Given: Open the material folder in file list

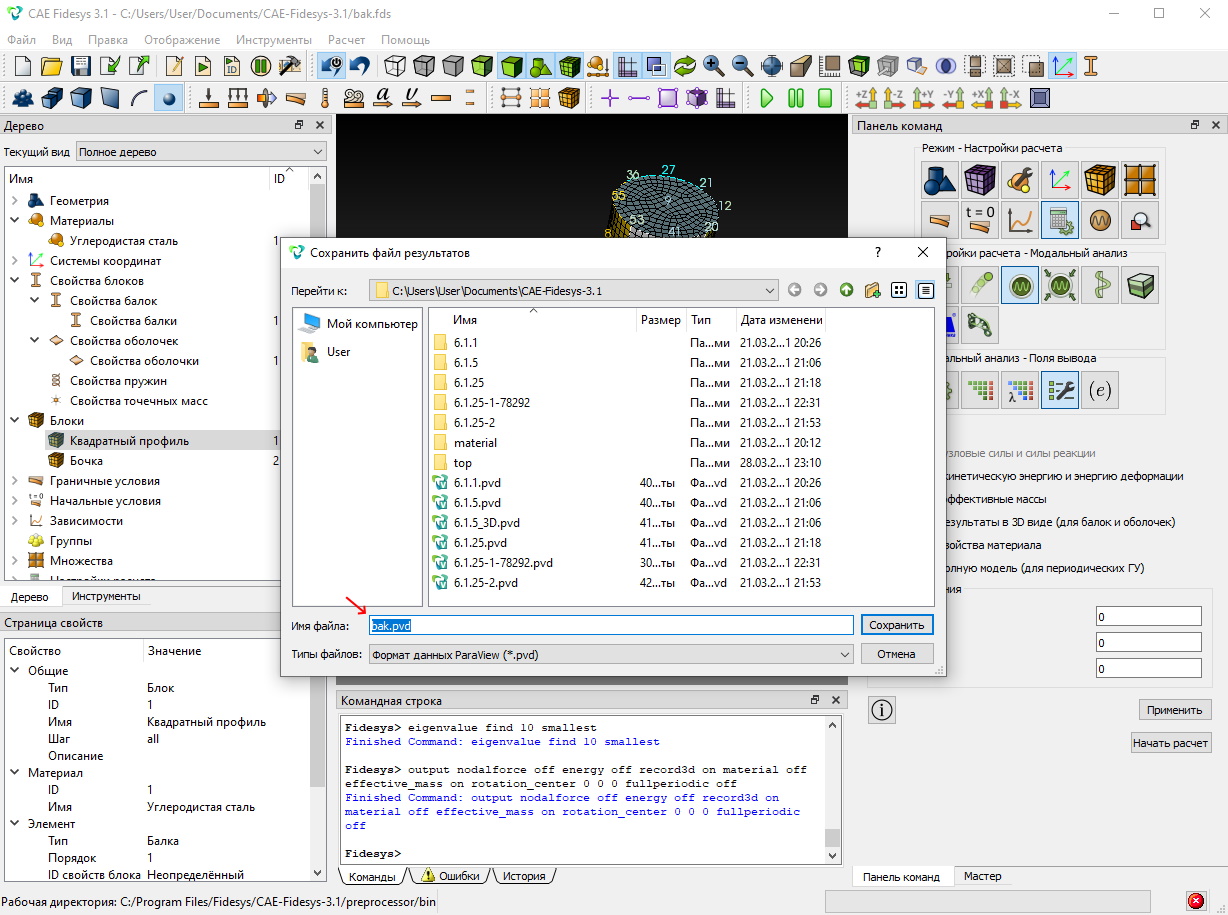Looking at the screenshot, I should [475, 443].
